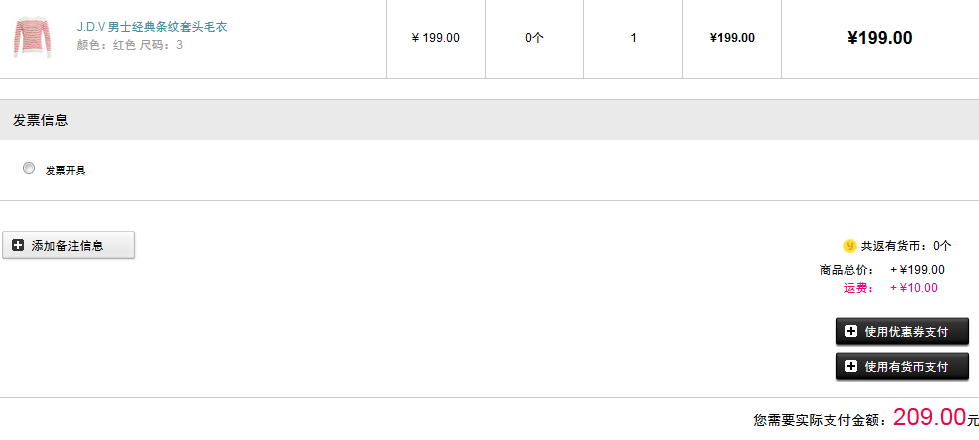
Task: Click the 0个 rebate coins cell
Action: [534, 38]
